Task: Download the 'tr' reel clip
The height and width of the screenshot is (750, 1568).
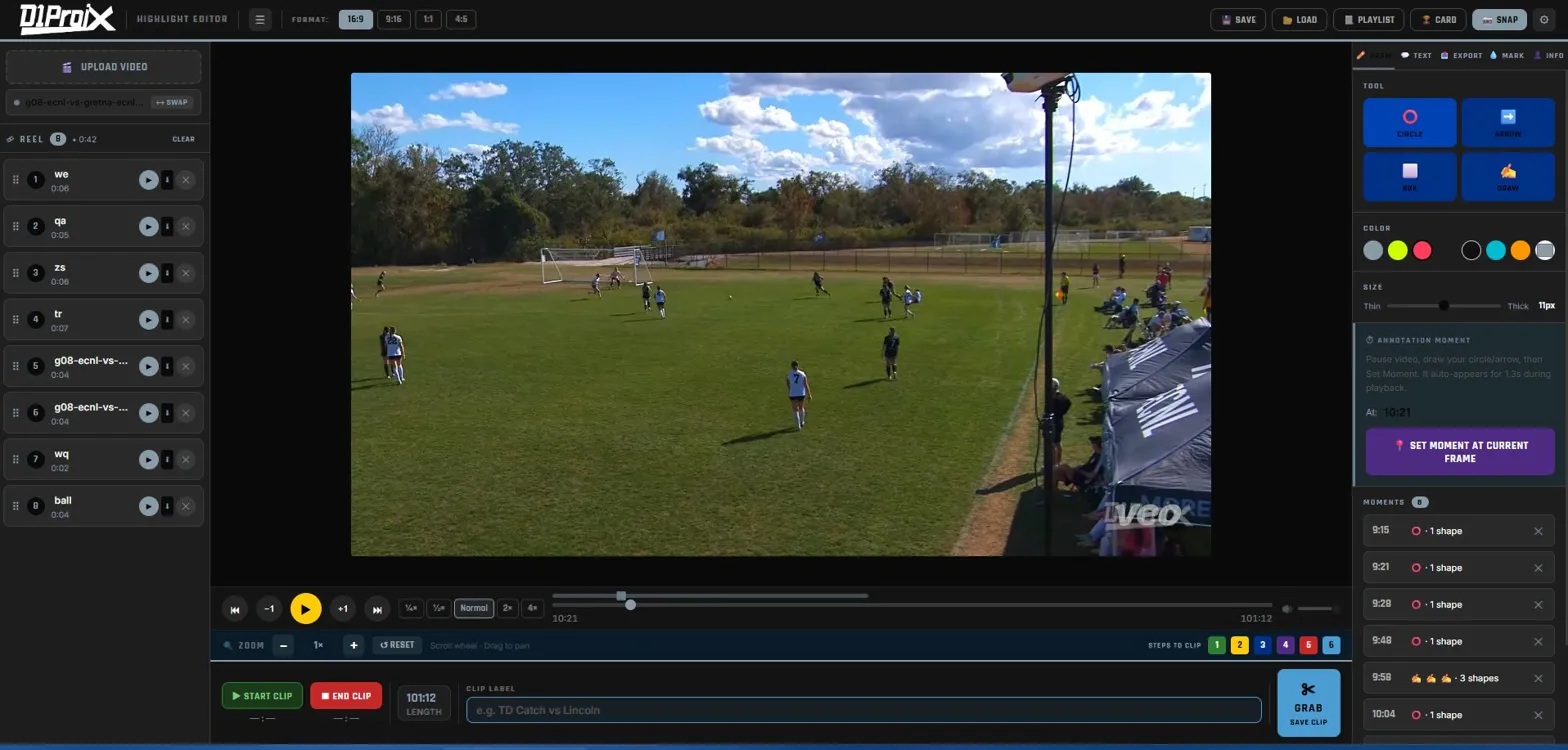Action: coord(167,320)
